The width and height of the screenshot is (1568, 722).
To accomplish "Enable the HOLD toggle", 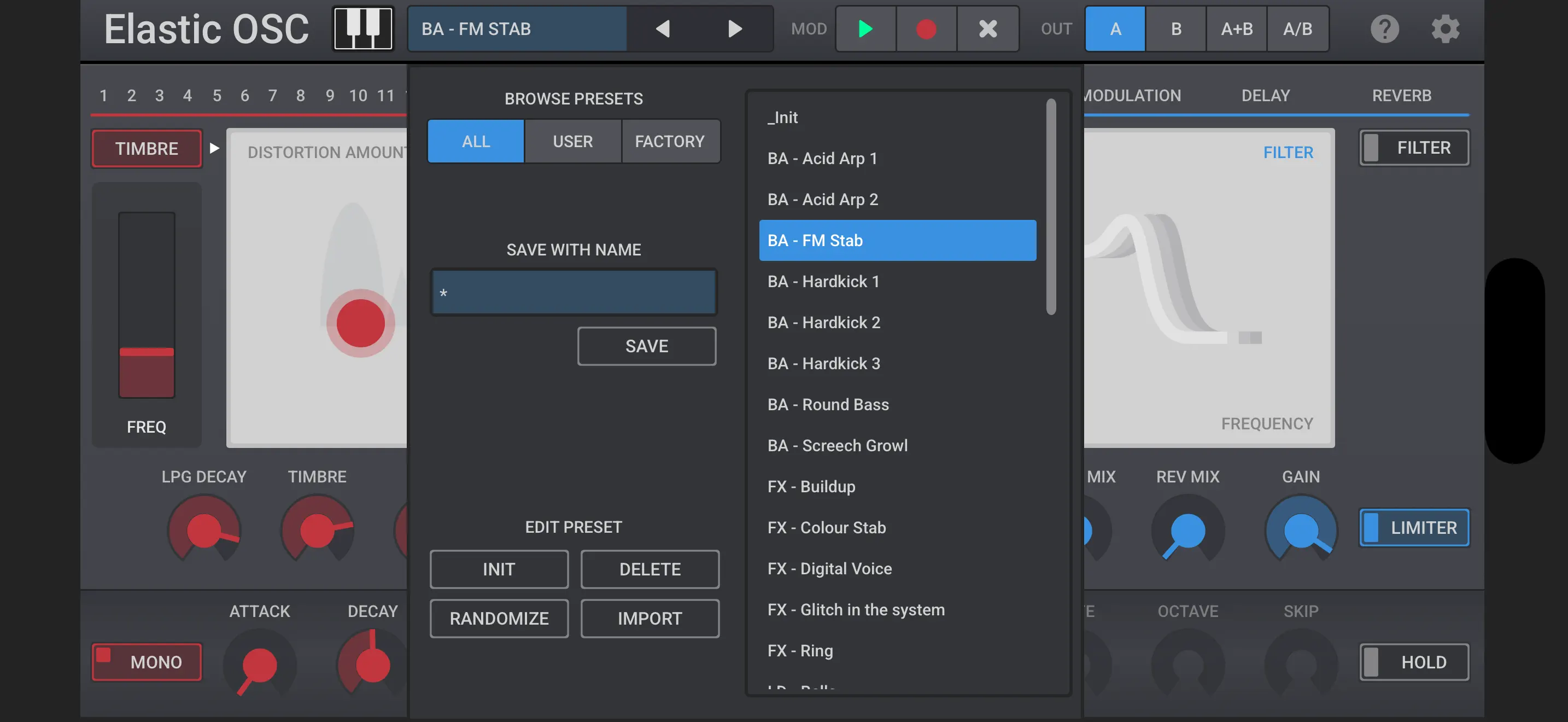I will pyautogui.click(x=1413, y=662).
